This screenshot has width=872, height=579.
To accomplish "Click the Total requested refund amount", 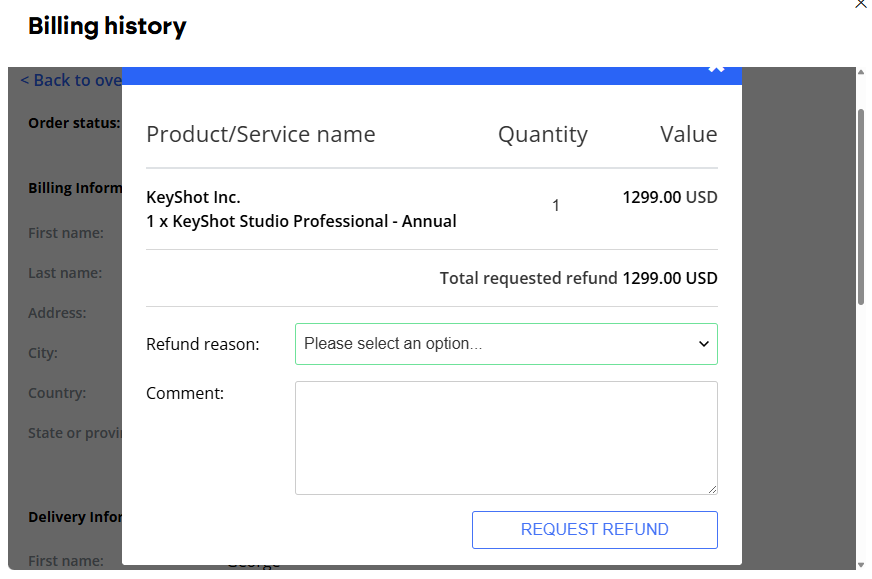I will (670, 278).
